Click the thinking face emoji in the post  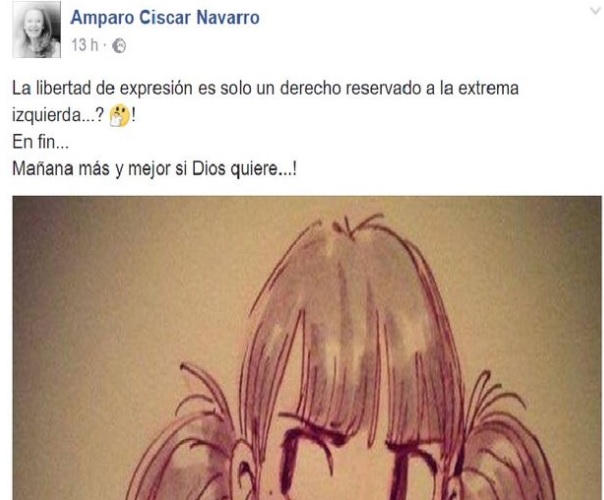pyautogui.click(x=120, y=115)
